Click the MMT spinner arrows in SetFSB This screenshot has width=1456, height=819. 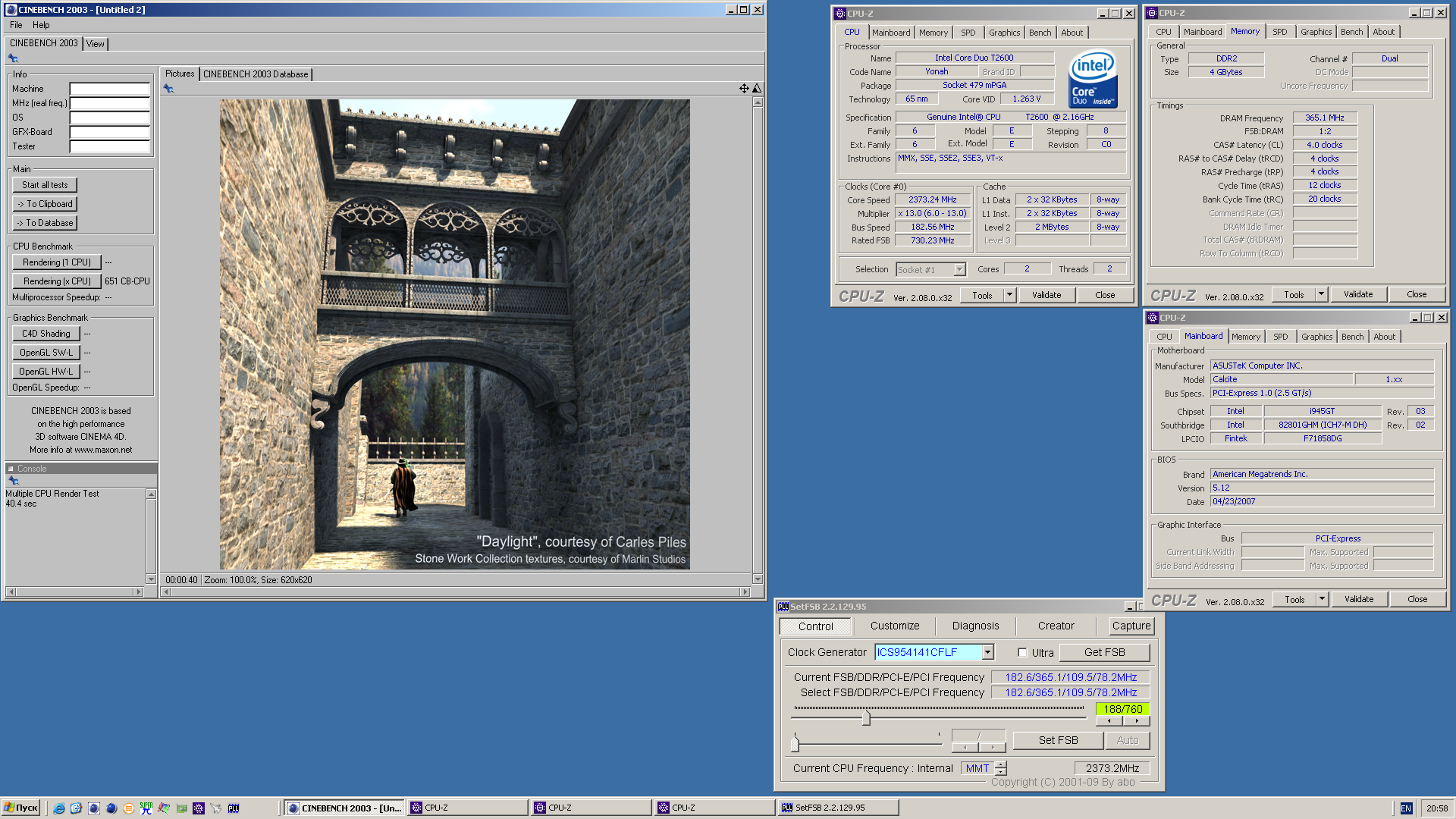tap(1001, 768)
